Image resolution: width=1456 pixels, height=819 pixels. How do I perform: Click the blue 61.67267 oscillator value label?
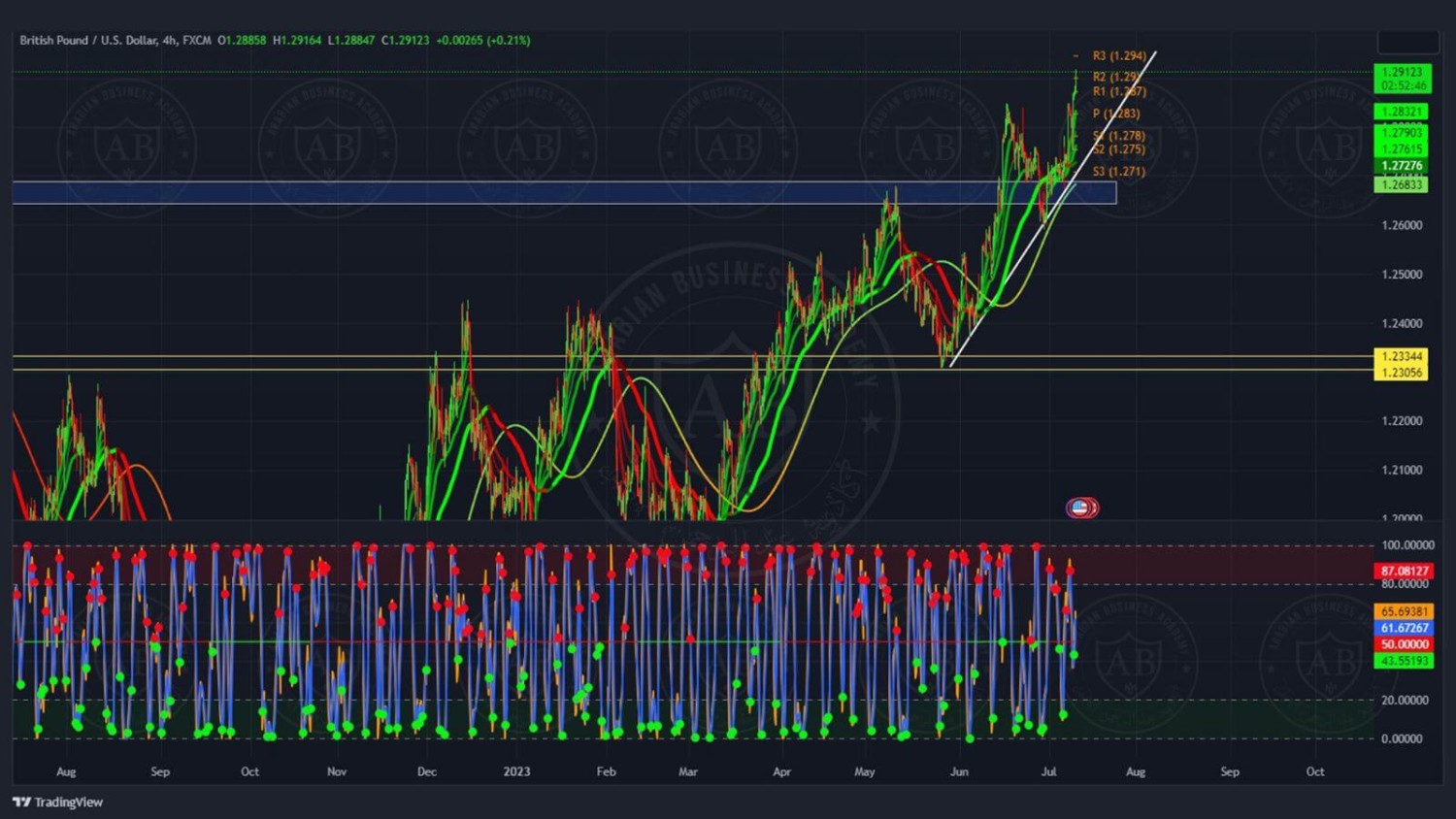pyautogui.click(x=1404, y=628)
